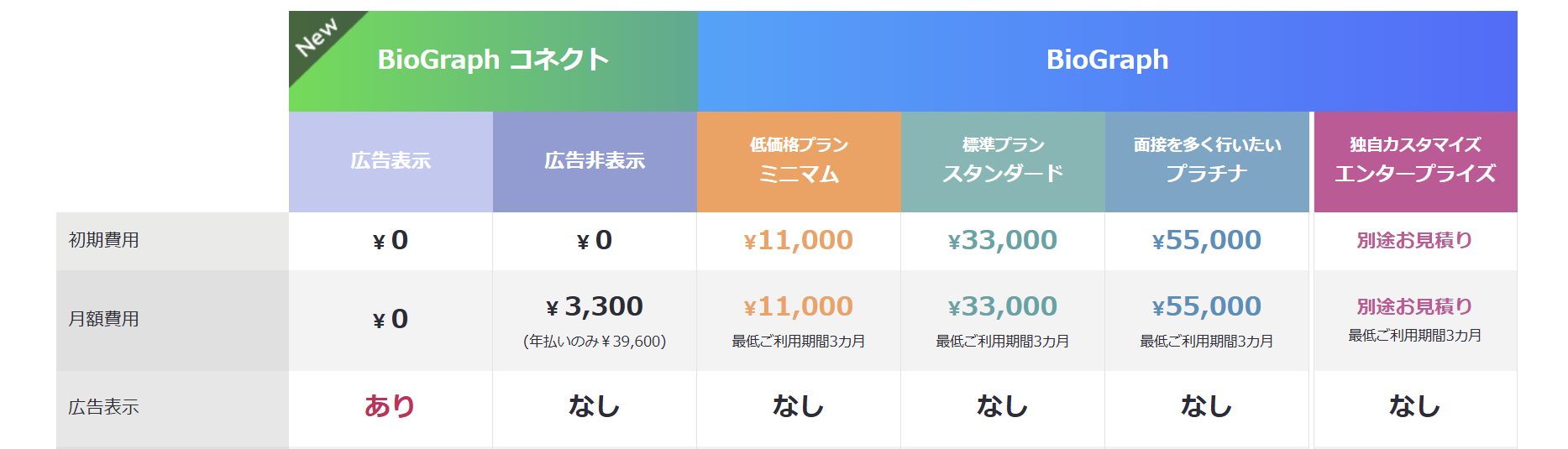Image resolution: width=1568 pixels, height=449 pixels.
Task: Click the blue BioGraph header banner
Action: point(1107,60)
